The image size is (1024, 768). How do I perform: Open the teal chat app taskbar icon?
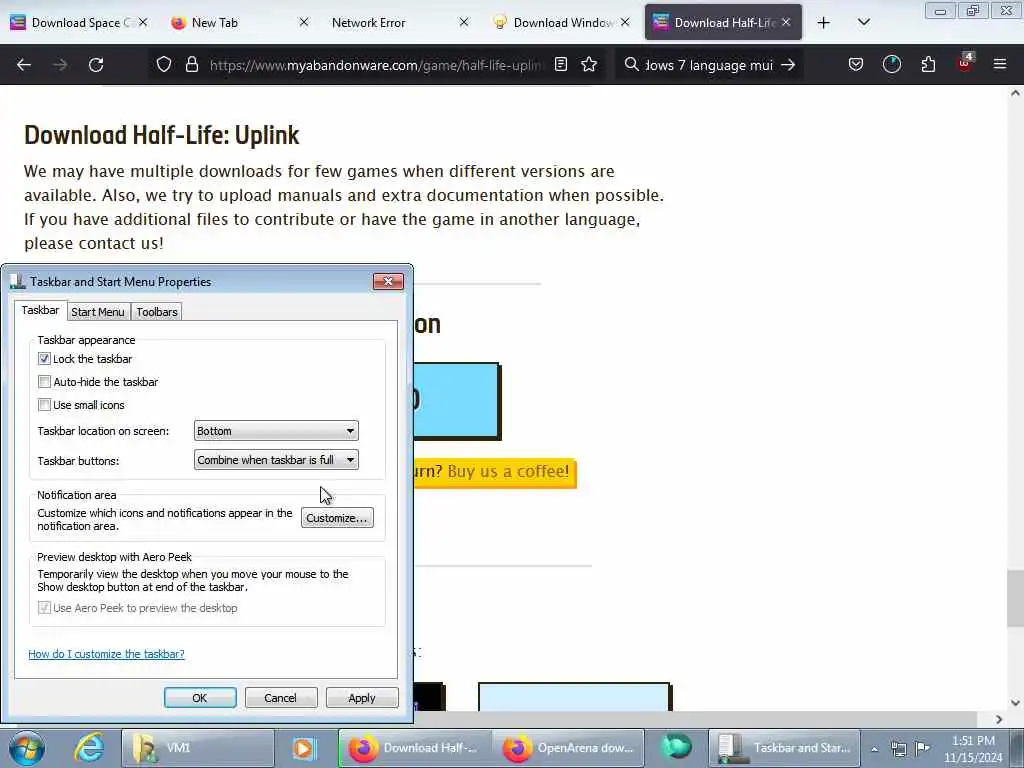point(676,748)
